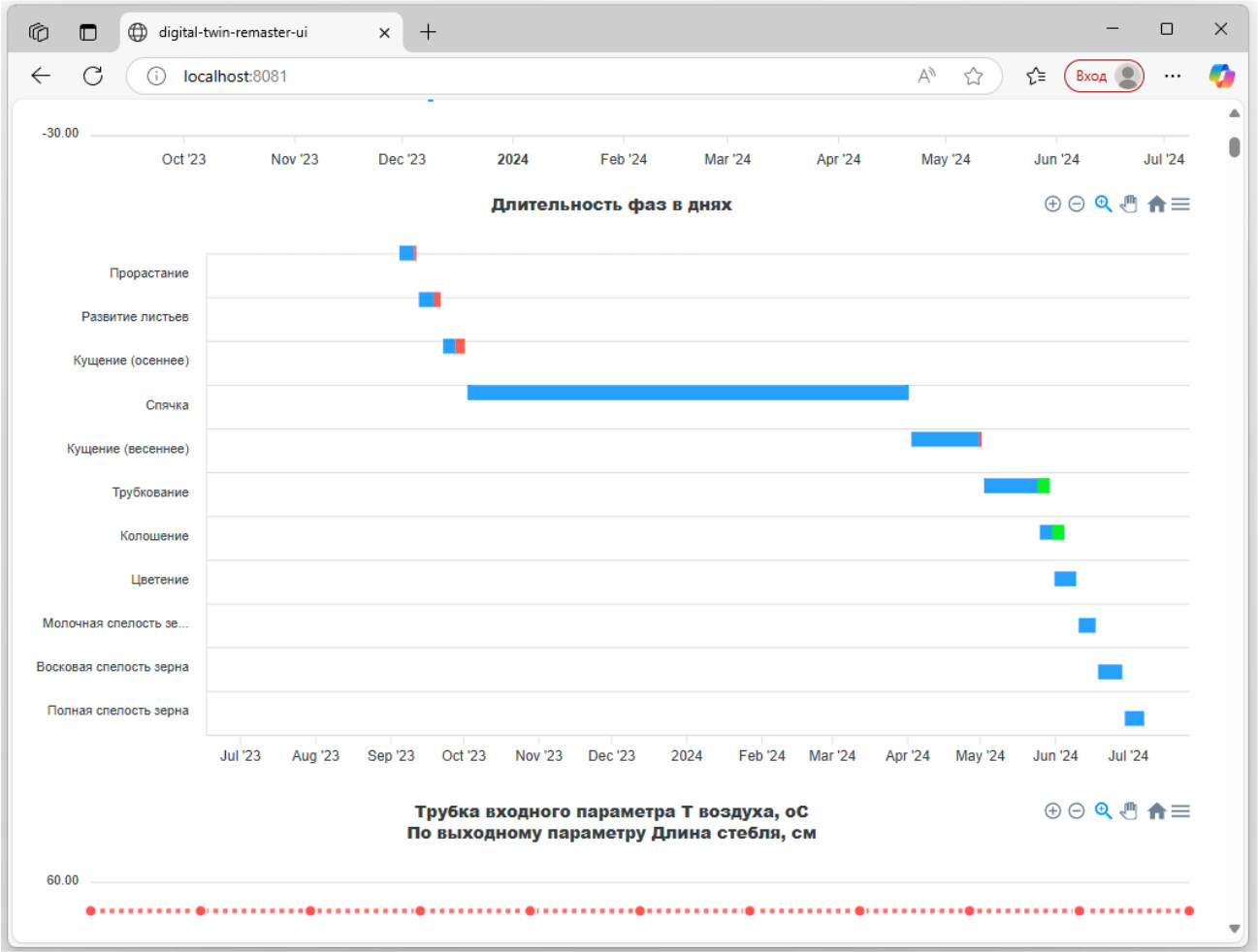Add this page to favorites with star icon

click(x=974, y=76)
